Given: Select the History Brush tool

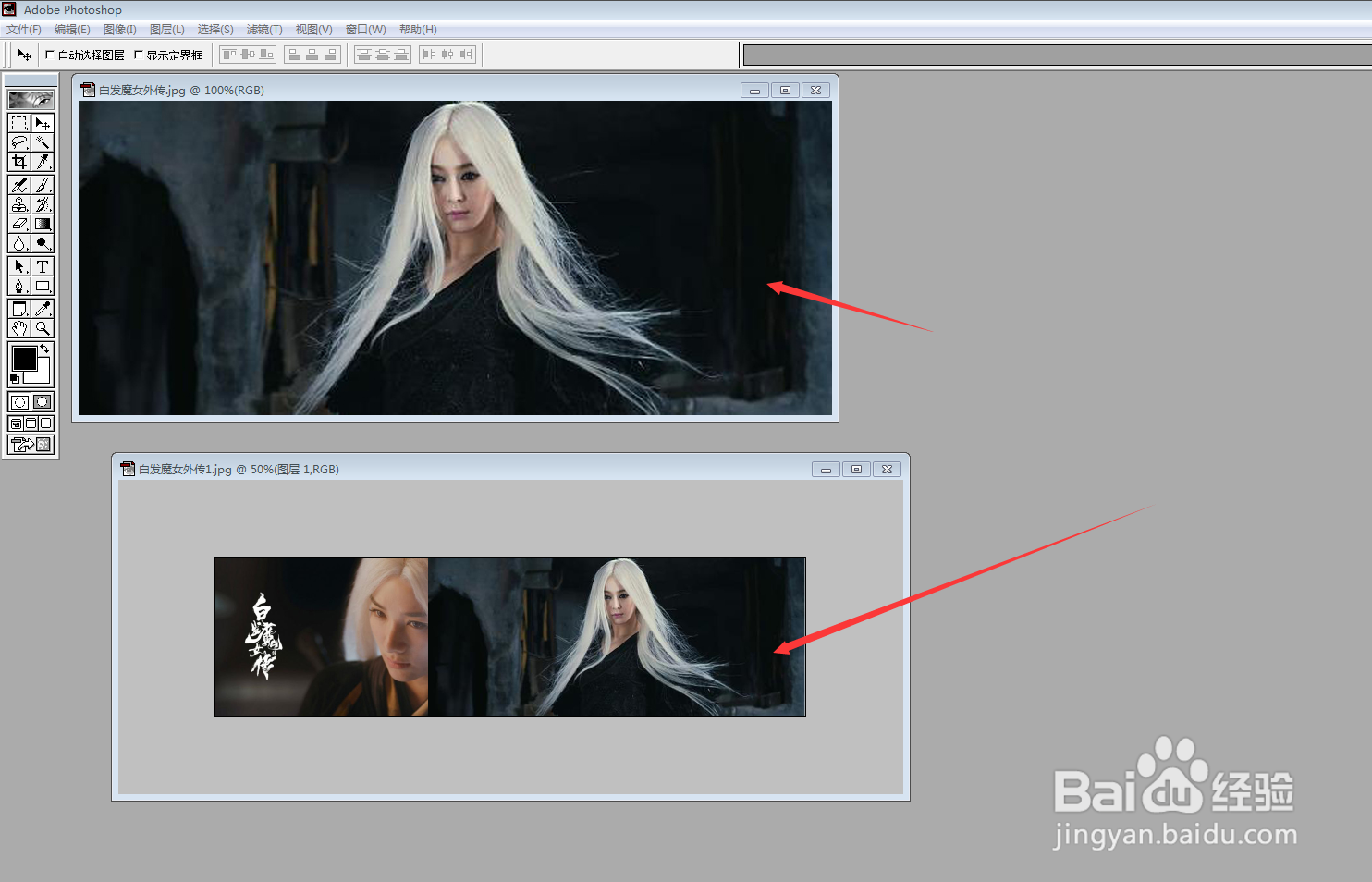Looking at the screenshot, I should (x=43, y=204).
